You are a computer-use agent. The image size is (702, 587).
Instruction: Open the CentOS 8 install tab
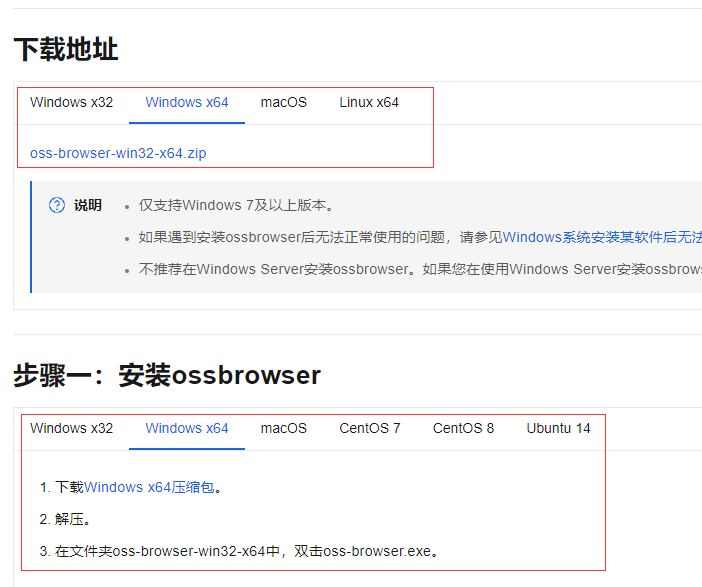463,428
